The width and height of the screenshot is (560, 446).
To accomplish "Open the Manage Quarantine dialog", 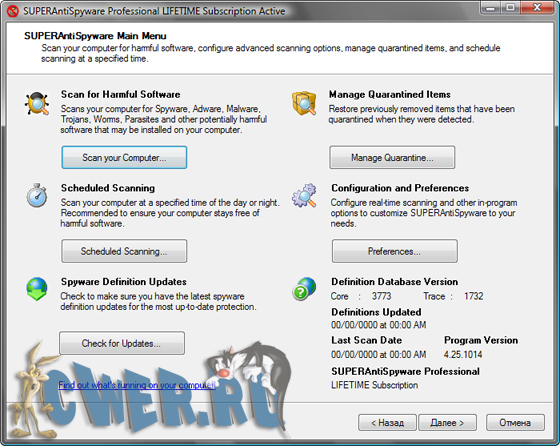I will click(392, 157).
